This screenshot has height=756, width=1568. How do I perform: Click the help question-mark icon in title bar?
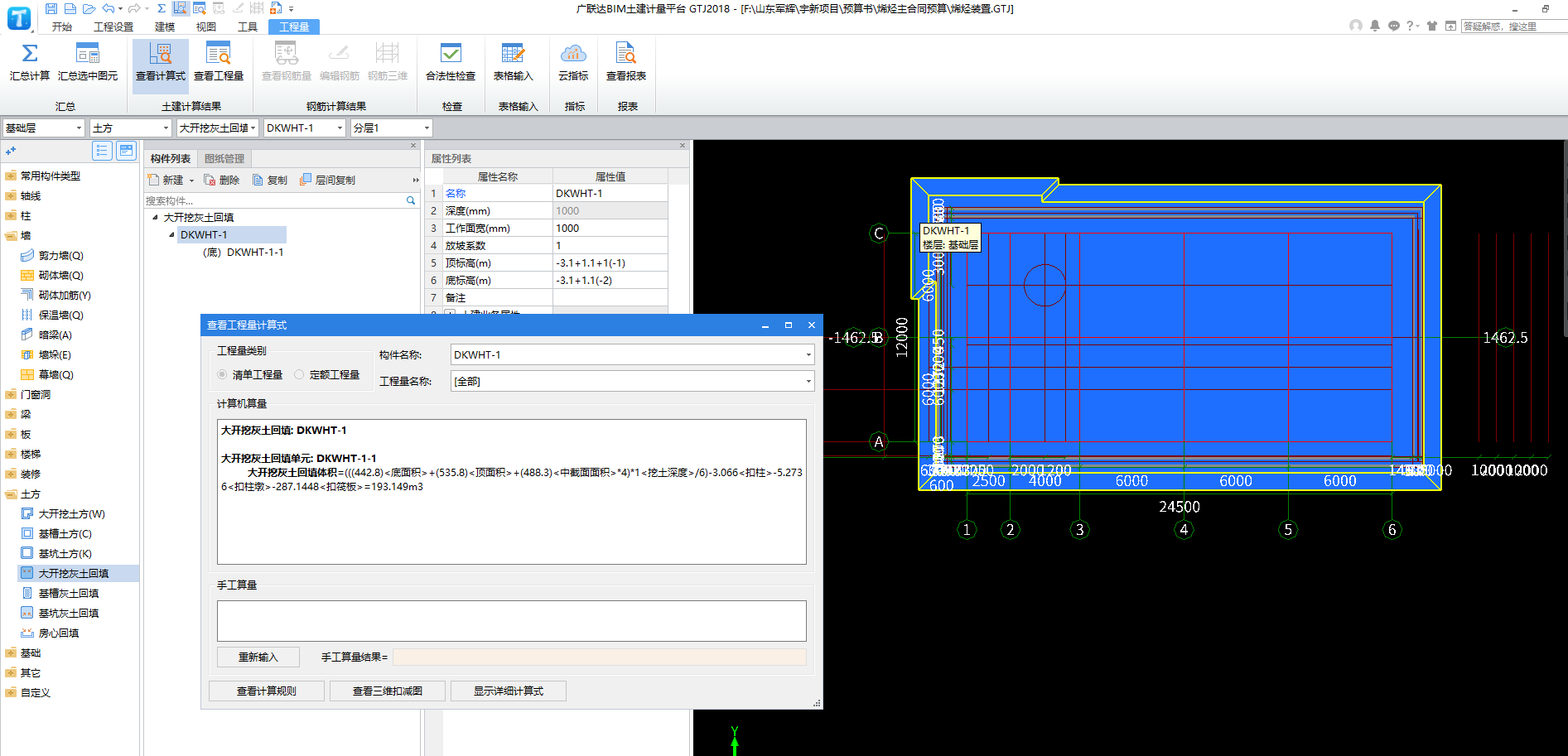coord(1410,26)
